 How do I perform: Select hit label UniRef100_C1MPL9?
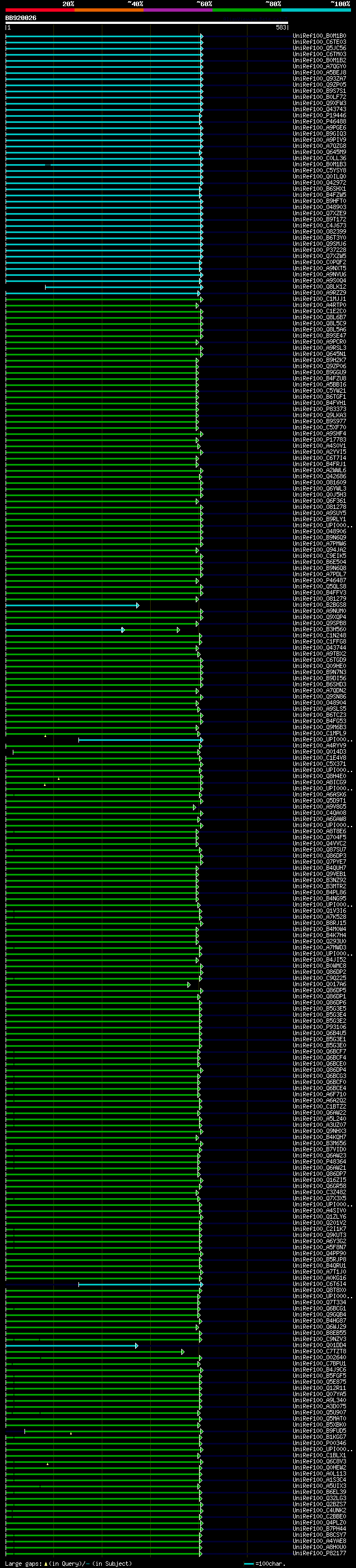[x=319, y=734]
